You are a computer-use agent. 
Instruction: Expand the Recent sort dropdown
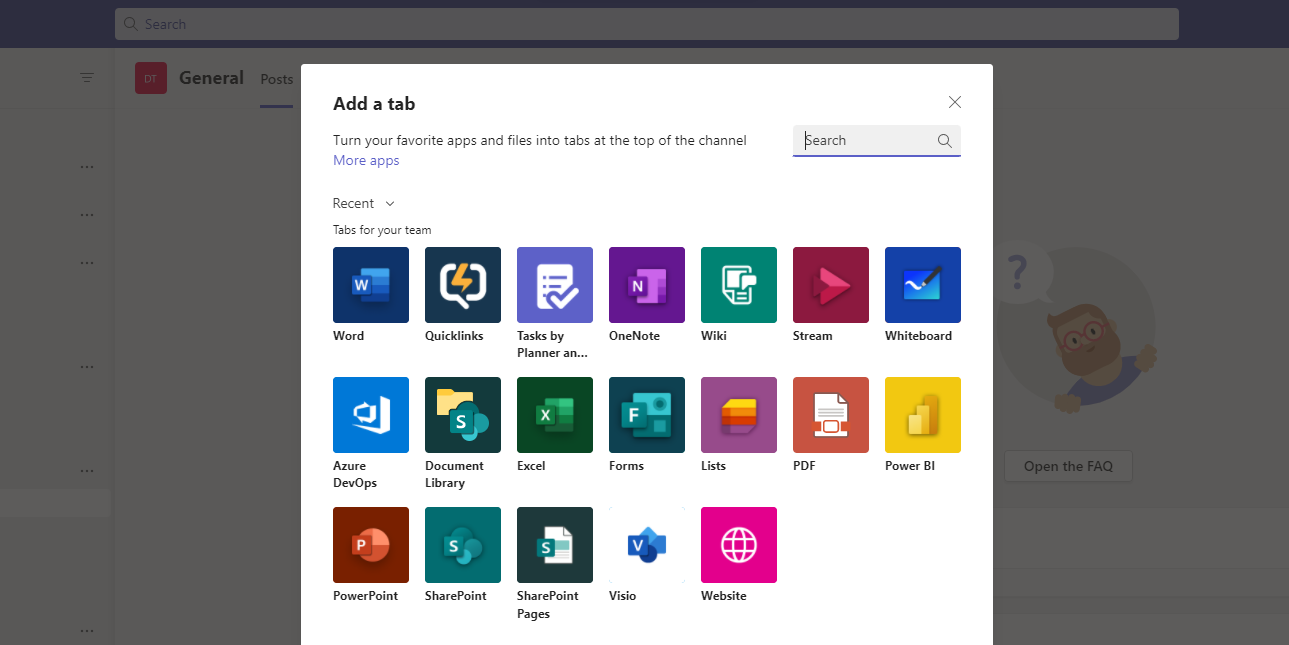364,203
